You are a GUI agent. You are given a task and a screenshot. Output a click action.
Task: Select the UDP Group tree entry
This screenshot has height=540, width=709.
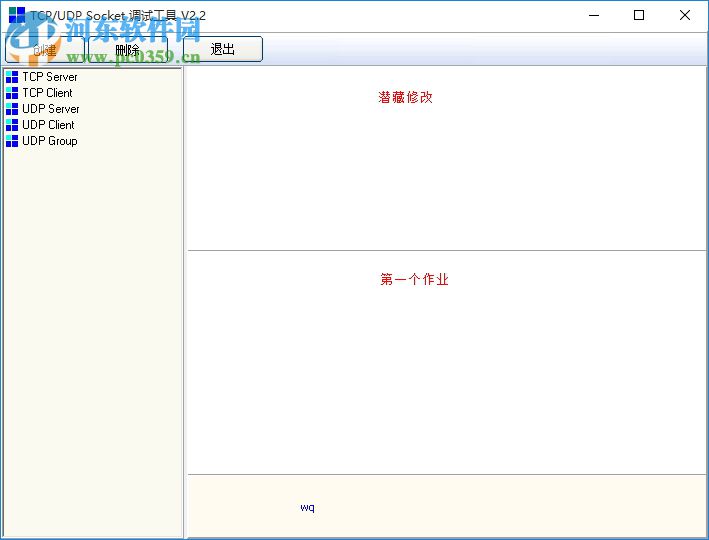(50, 141)
